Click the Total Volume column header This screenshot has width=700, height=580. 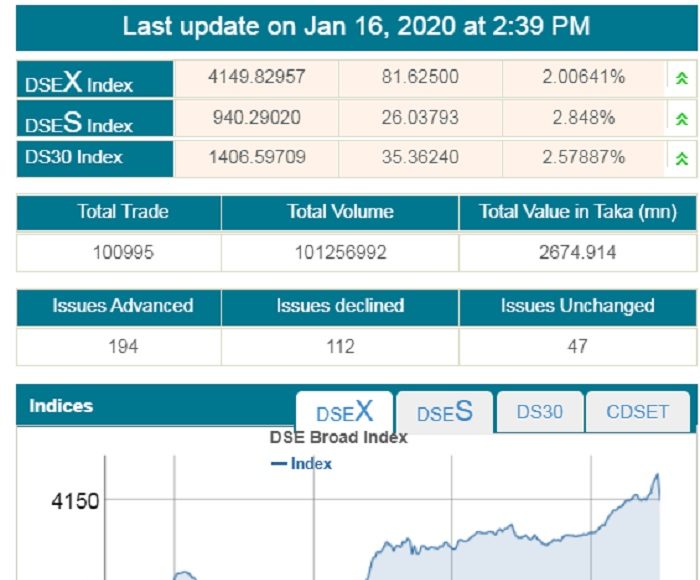tap(340, 212)
